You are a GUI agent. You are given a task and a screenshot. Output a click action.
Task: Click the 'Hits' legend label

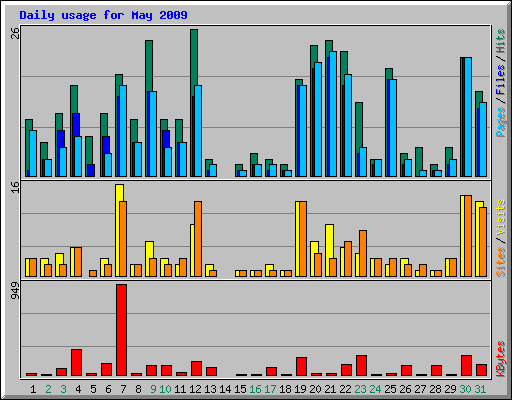coord(501,41)
